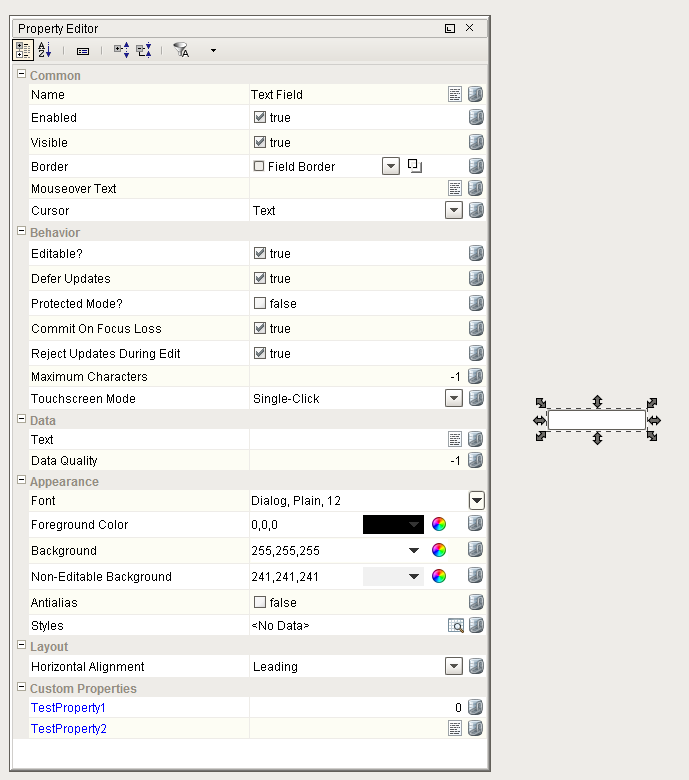689x780 pixels.
Task: Open the Horizontal Alignment dropdown
Action: click(x=454, y=667)
